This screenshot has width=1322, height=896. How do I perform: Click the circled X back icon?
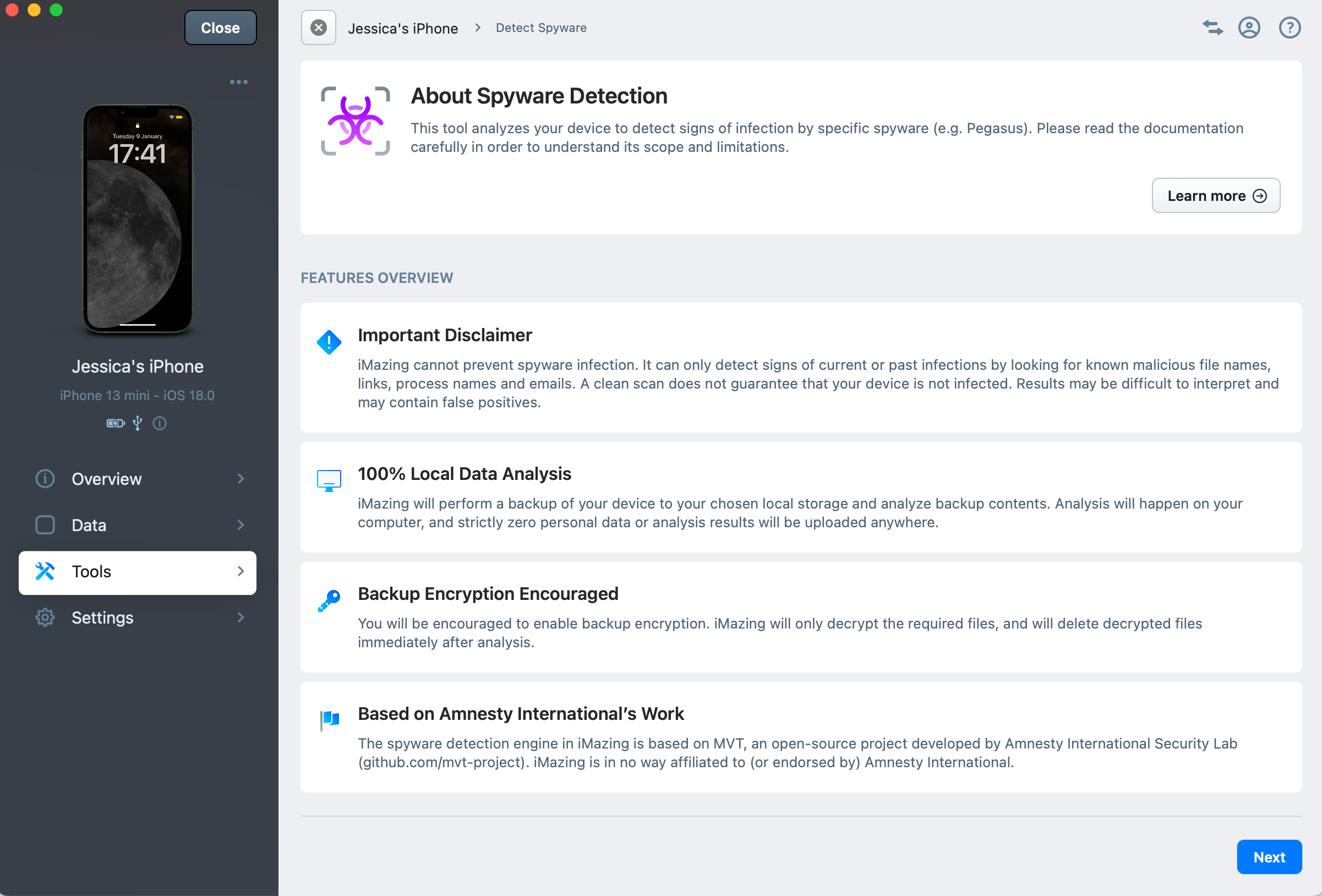pyautogui.click(x=319, y=28)
